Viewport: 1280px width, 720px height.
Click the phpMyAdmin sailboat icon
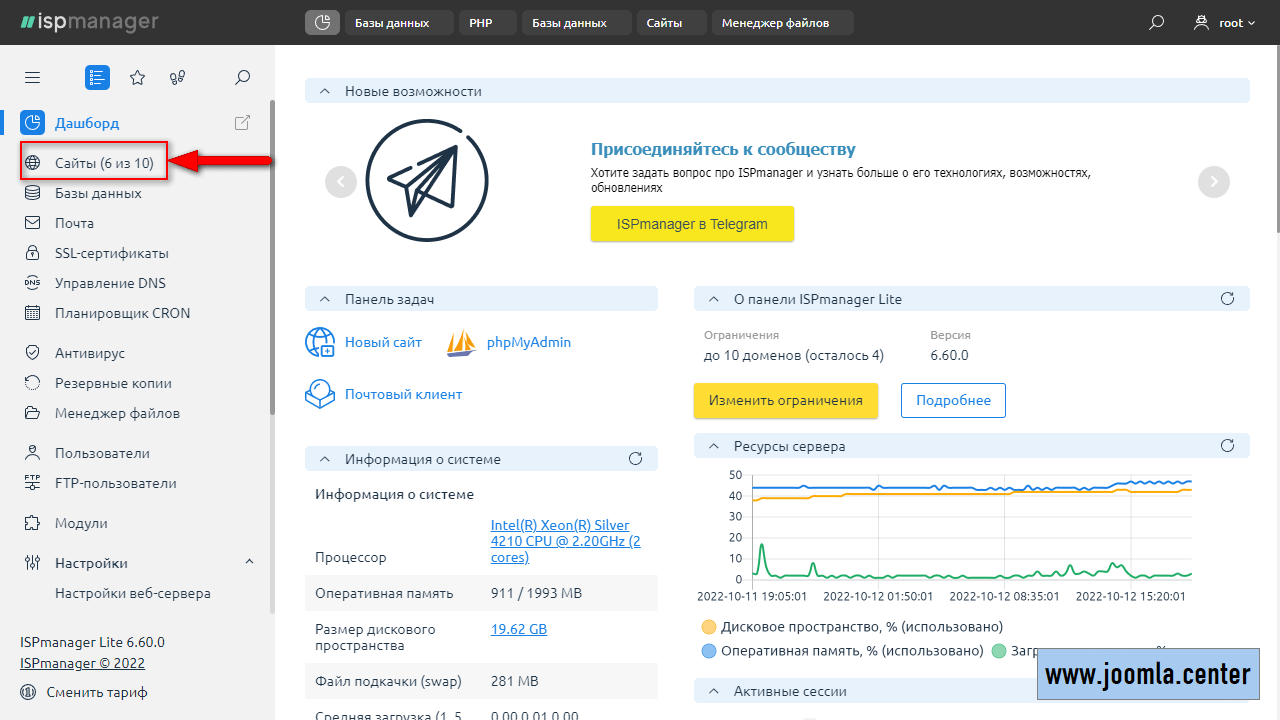click(x=461, y=343)
